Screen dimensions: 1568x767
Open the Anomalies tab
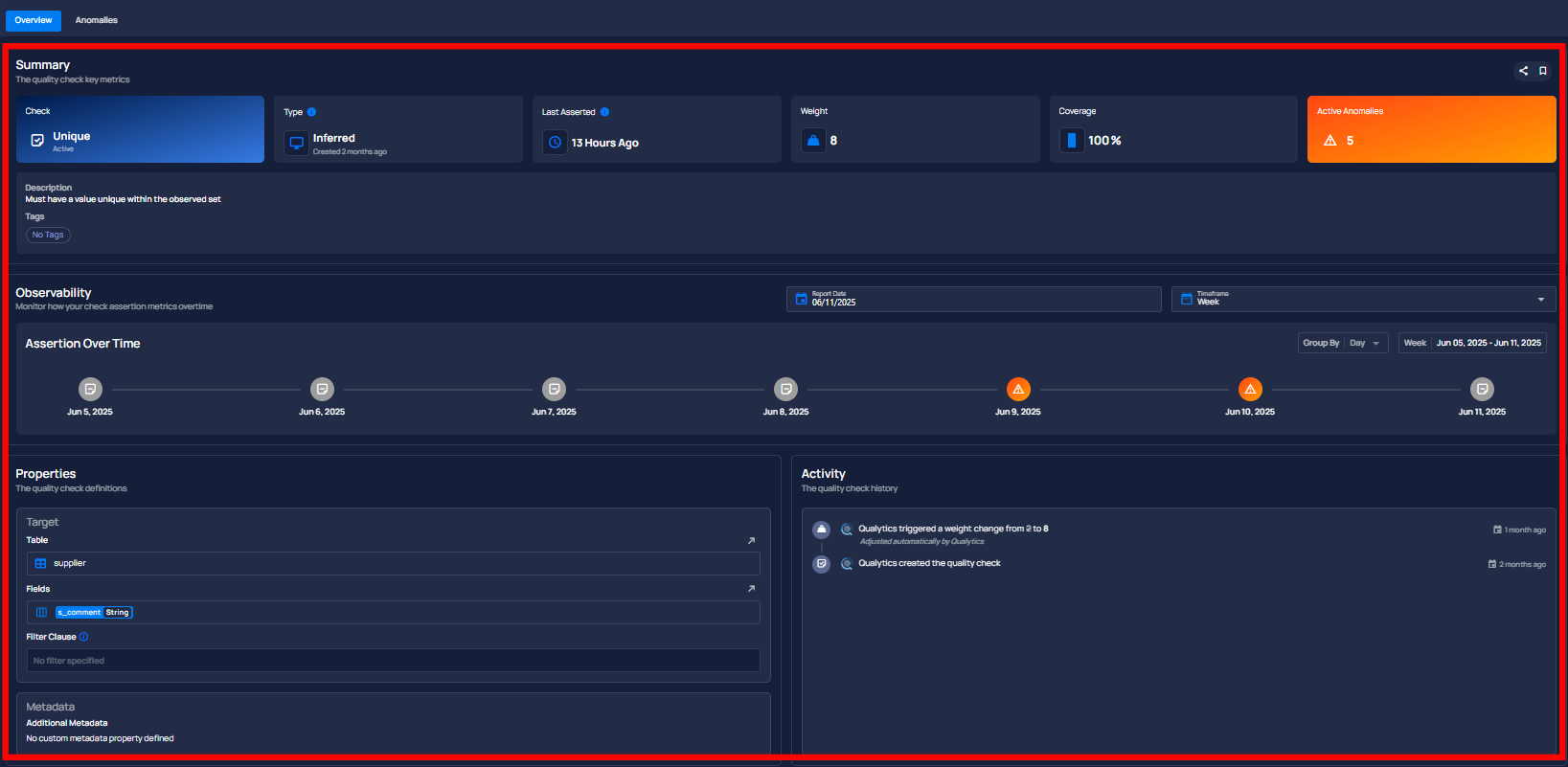pos(97,20)
